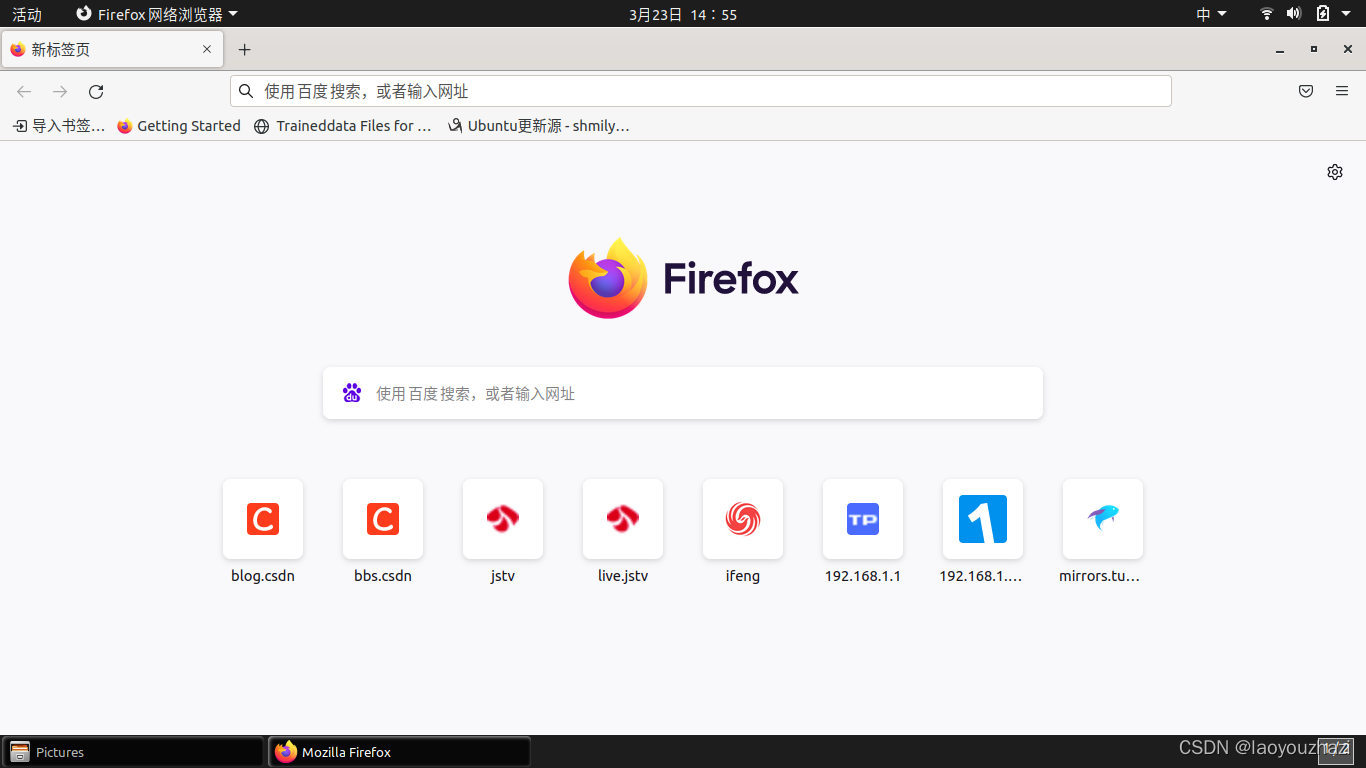Click the date and time 3月23日 14:55
Image resolution: width=1366 pixels, height=768 pixels.
683,14
